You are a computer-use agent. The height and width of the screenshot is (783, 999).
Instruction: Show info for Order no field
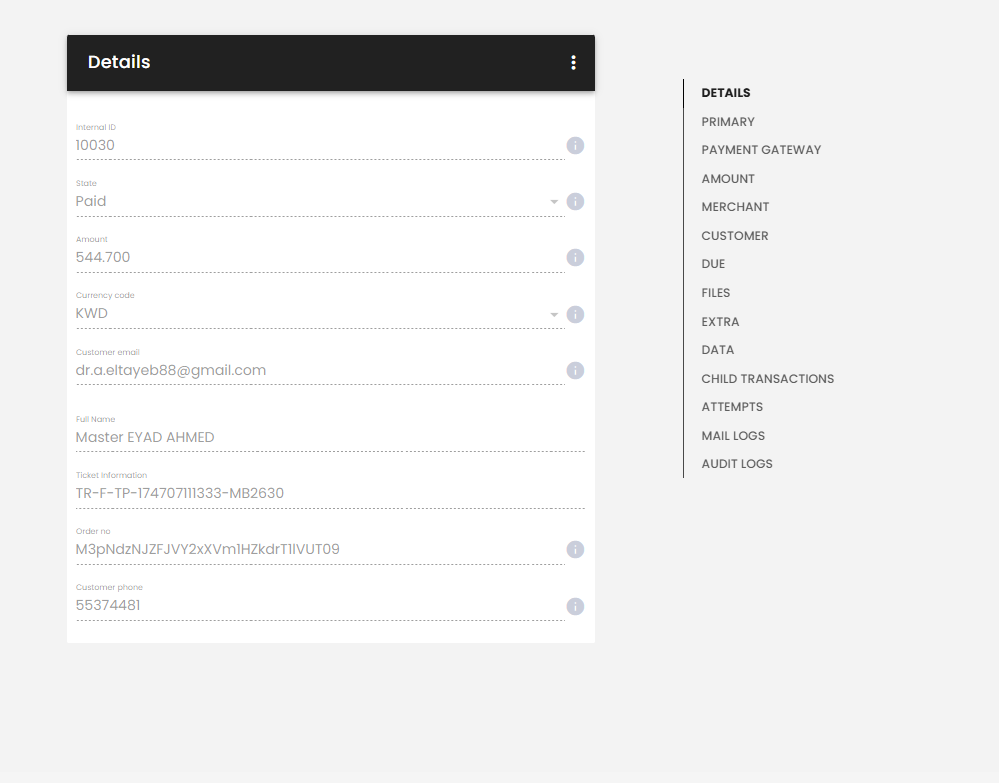coord(575,550)
